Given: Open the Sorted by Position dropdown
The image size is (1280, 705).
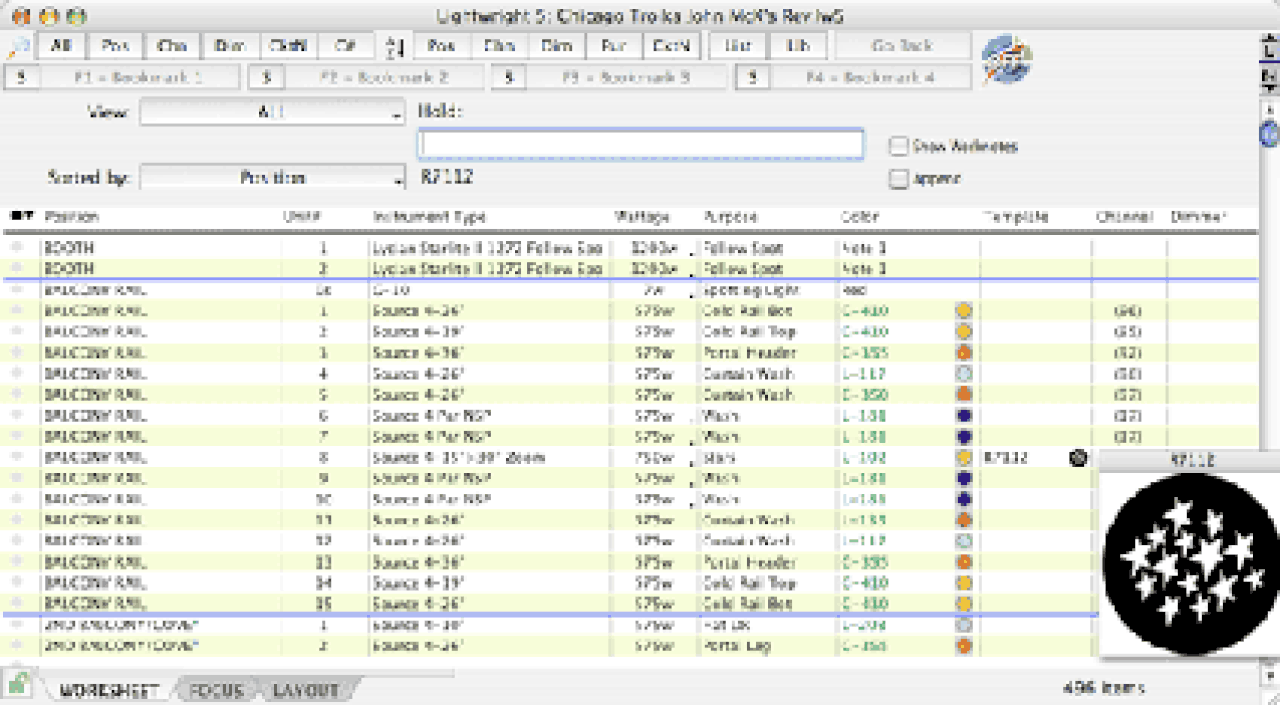Looking at the screenshot, I should coord(273,178).
